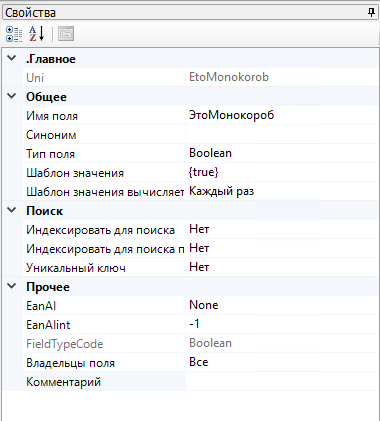Sort properties alphabetically with A-Z icon
Image resolution: width=380 pixels, height=421 pixels.
point(36,34)
